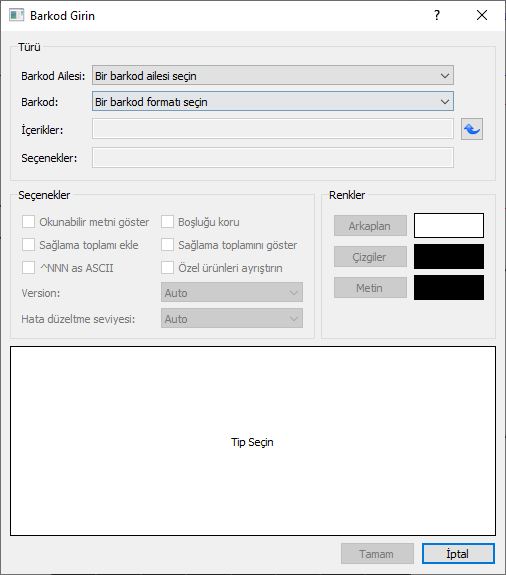This screenshot has height=575, width=506.
Task: Open the Version dropdown
Action: [x=232, y=293]
